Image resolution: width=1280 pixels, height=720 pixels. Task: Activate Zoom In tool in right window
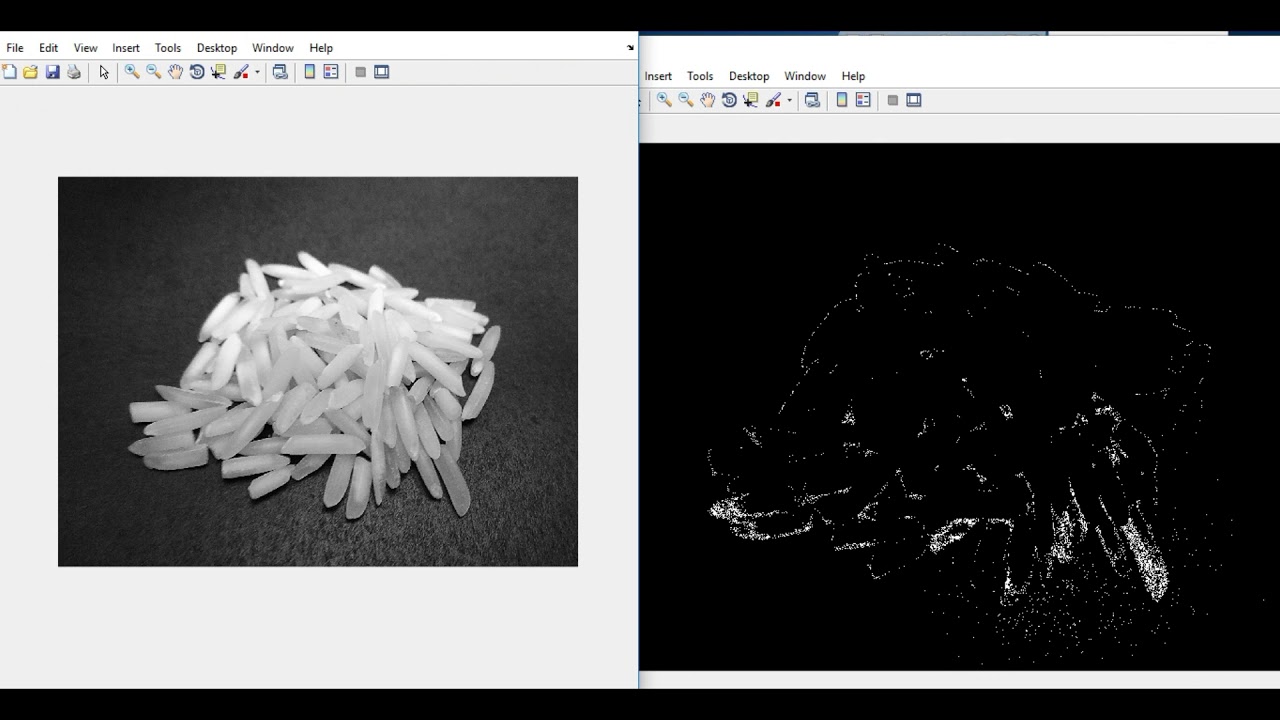pyautogui.click(x=664, y=100)
